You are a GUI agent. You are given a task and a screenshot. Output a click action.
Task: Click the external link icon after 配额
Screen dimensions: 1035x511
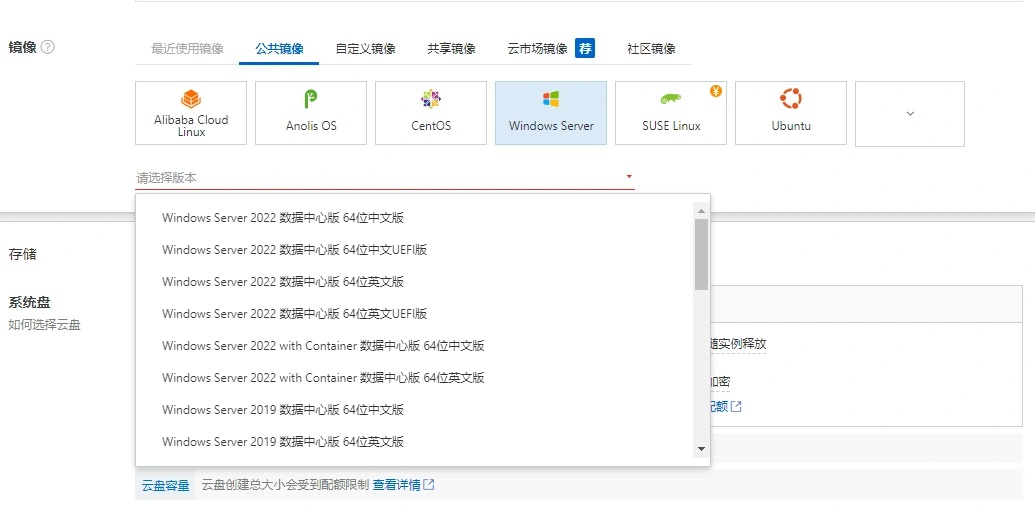pyautogui.click(x=736, y=407)
